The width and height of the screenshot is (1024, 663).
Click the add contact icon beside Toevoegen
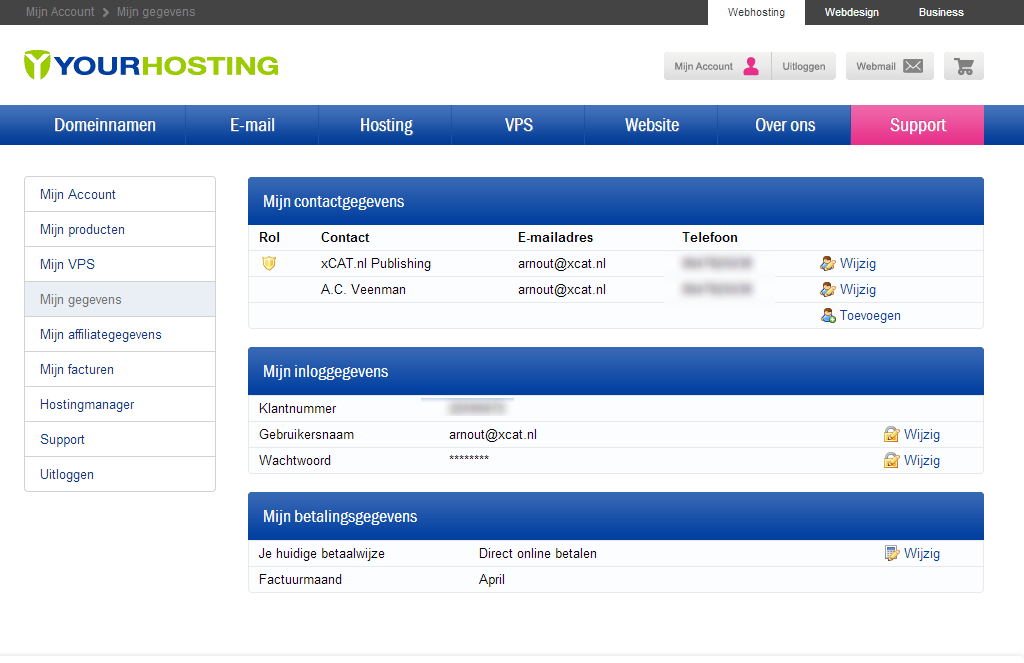click(827, 316)
